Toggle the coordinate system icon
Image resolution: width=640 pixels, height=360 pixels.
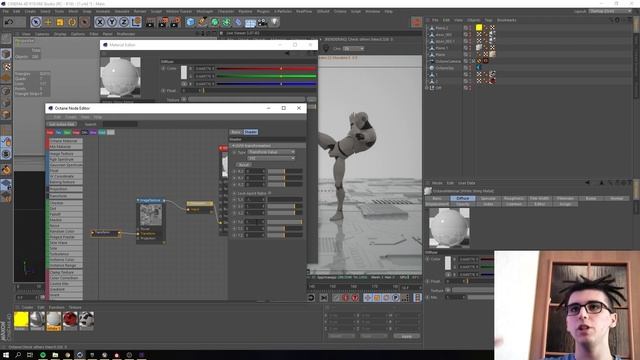[x=136, y=22]
